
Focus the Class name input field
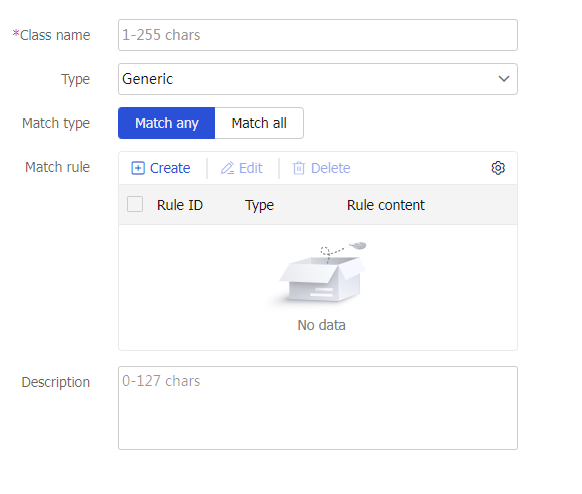click(318, 35)
